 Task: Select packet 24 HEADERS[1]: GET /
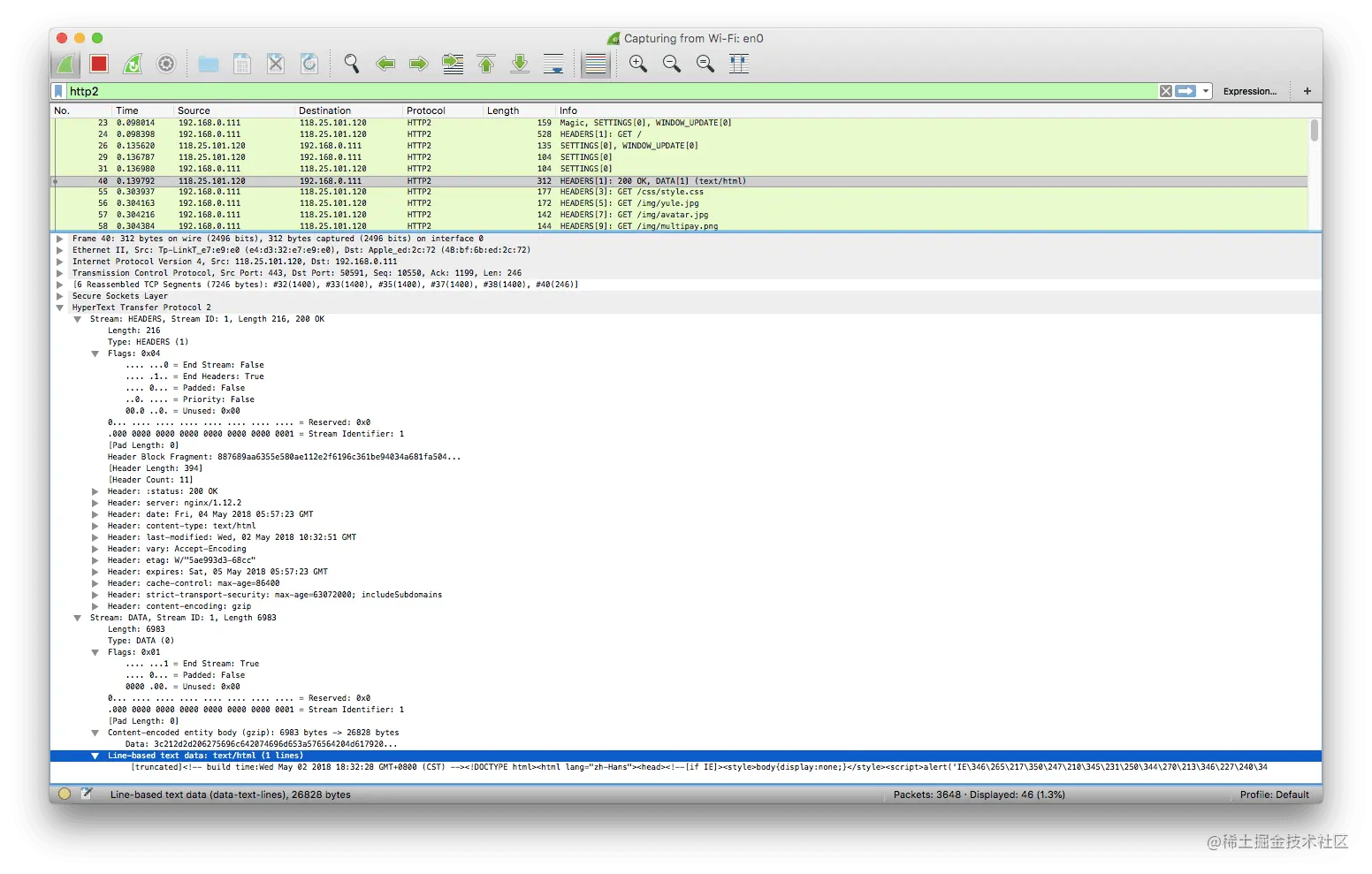(680, 134)
